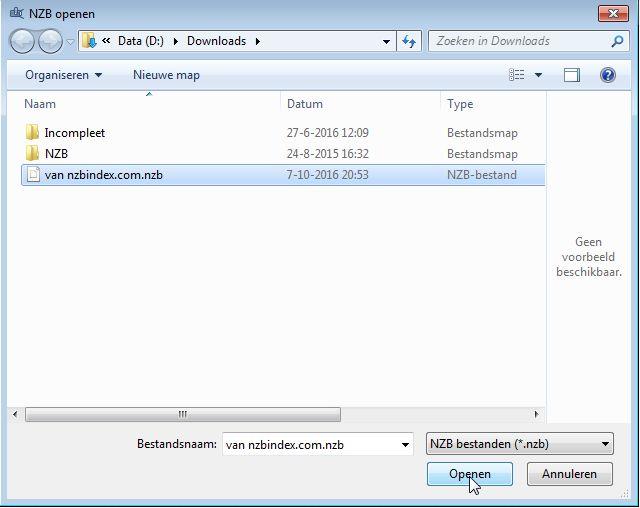Screen dimensions: 640x508
Task: Click the NZB openen title bar icon
Action: pos(17,13)
